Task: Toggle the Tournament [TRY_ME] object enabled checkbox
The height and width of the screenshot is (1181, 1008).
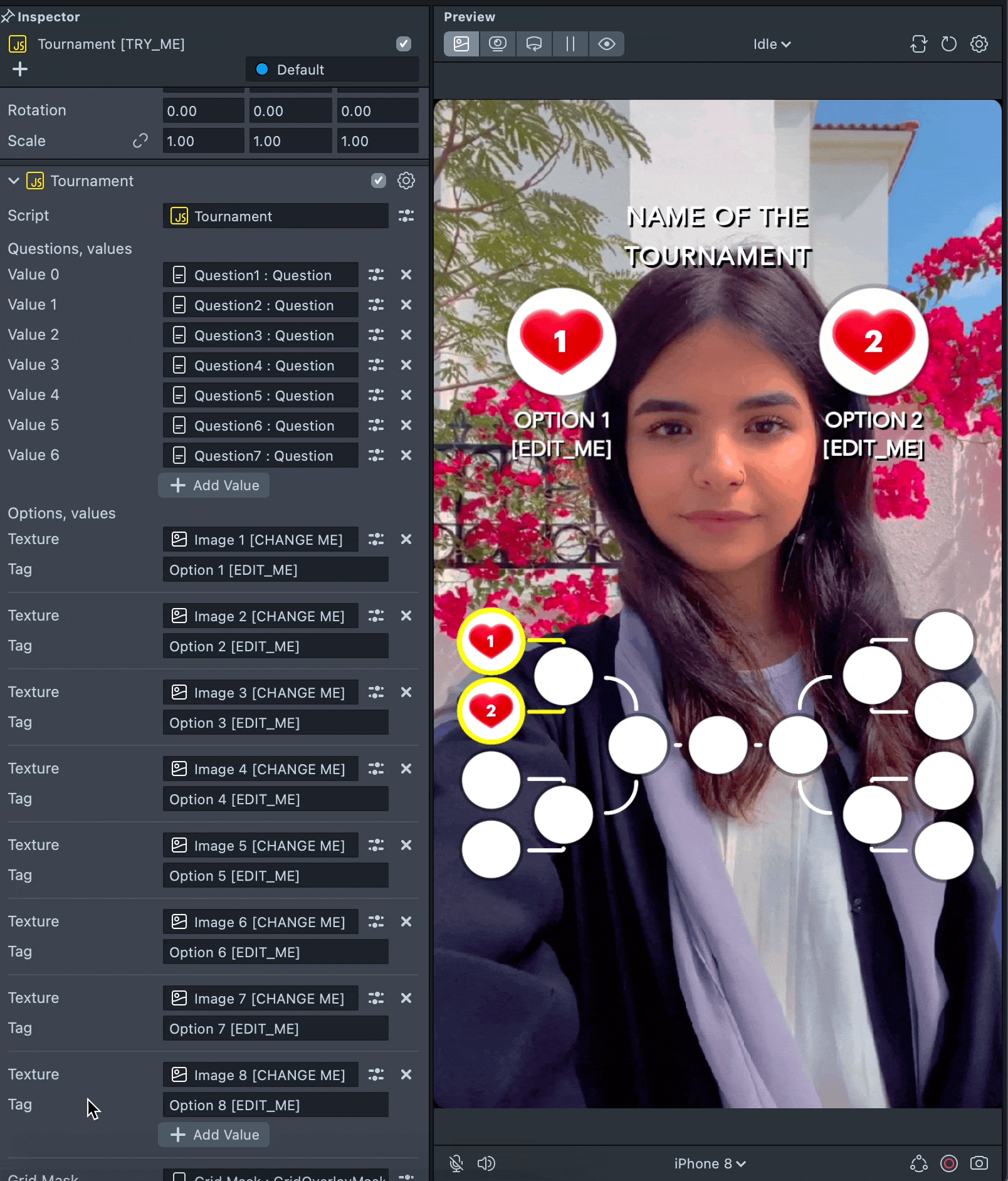Action: tap(404, 44)
